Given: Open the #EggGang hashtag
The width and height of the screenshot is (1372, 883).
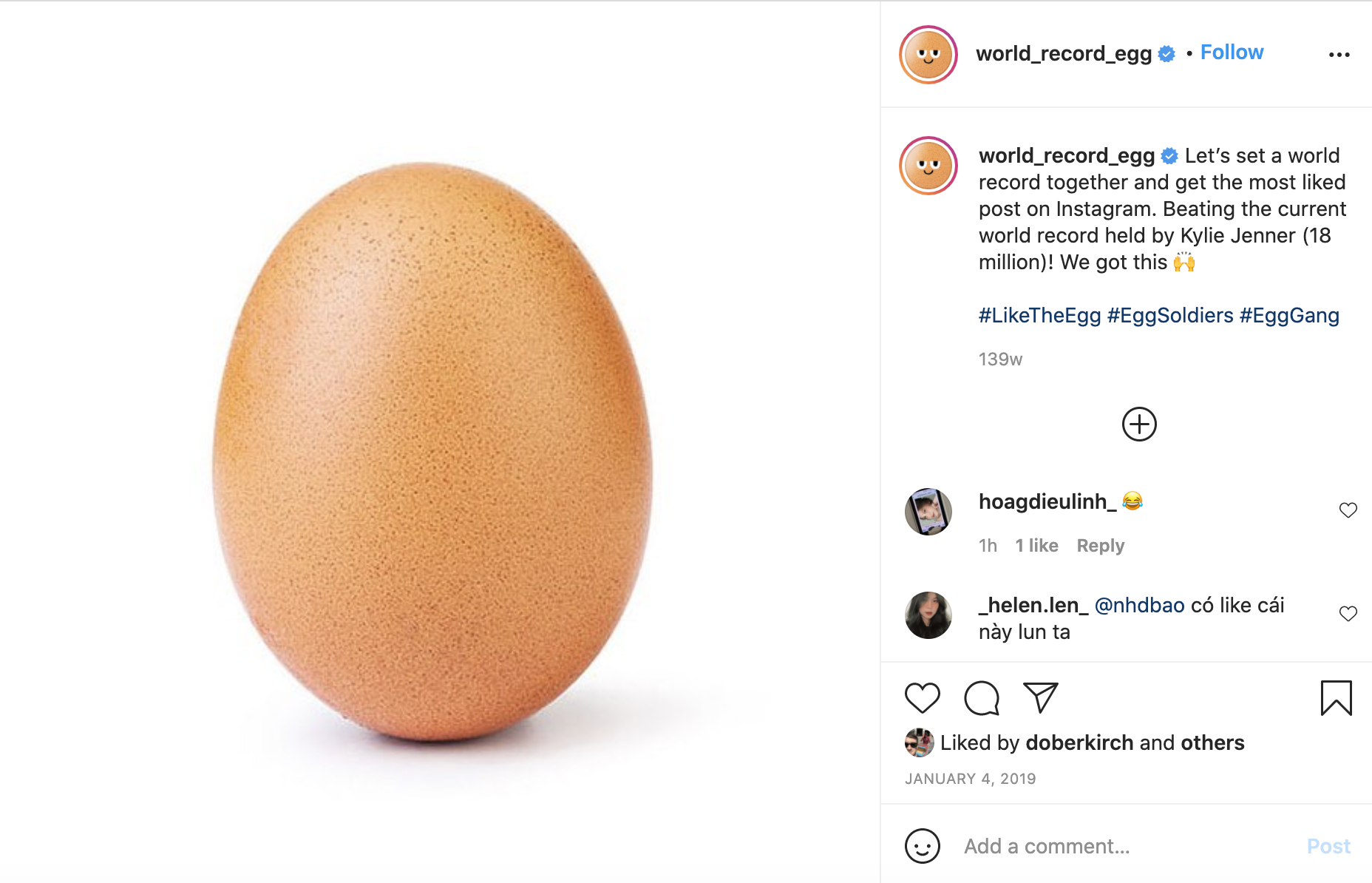Looking at the screenshot, I should pos(1288,316).
